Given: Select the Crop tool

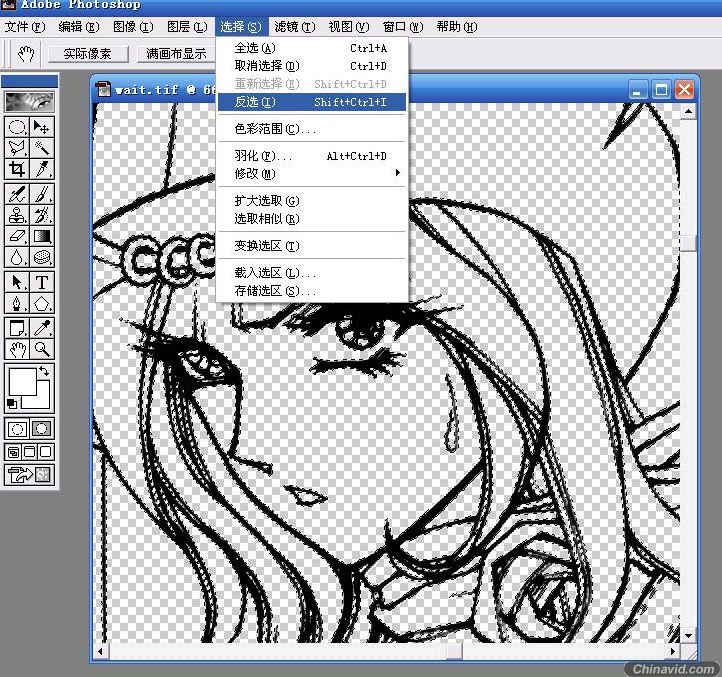Looking at the screenshot, I should [x=17, y=169].
